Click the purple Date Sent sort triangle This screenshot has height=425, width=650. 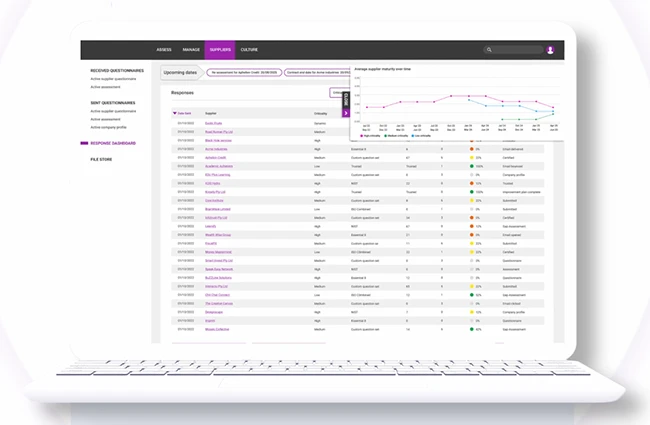pyautogui.click(x=175, y=113)
